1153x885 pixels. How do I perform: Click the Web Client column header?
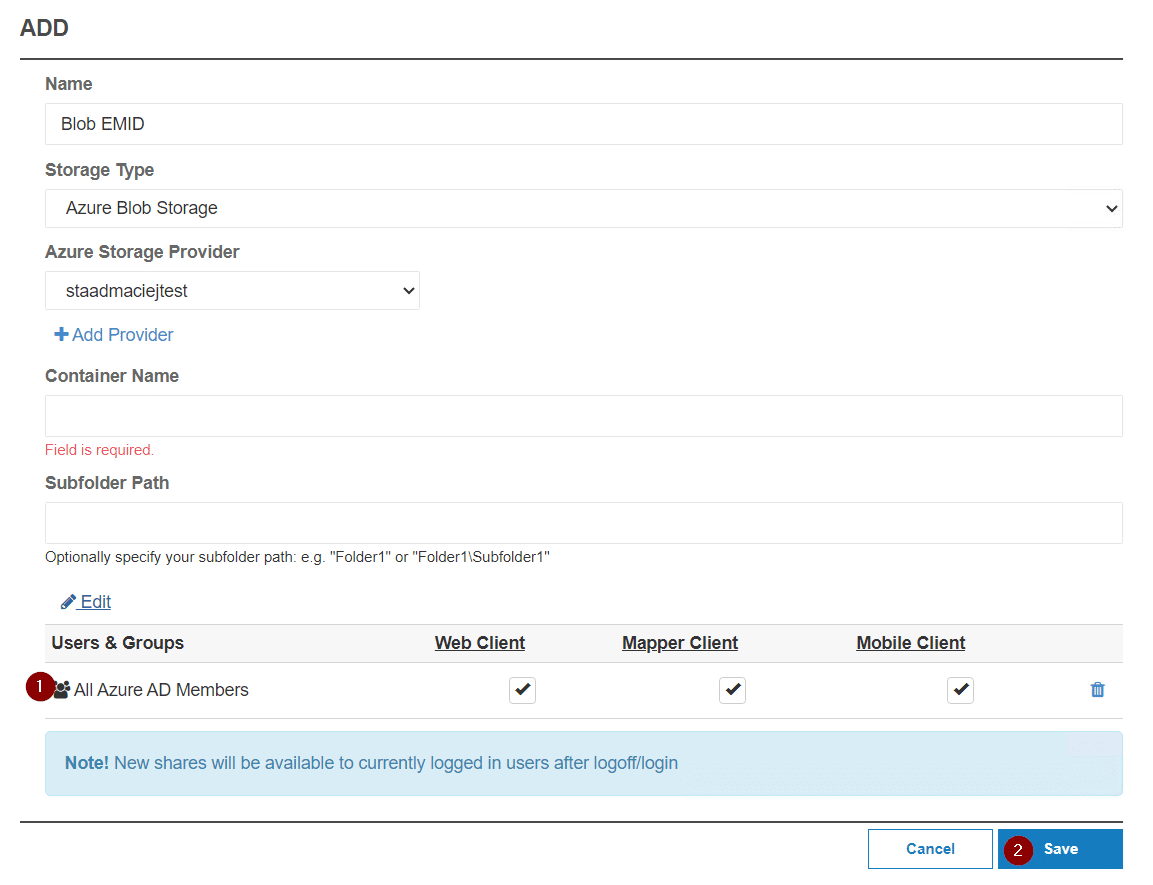click(x=479, y=643)
